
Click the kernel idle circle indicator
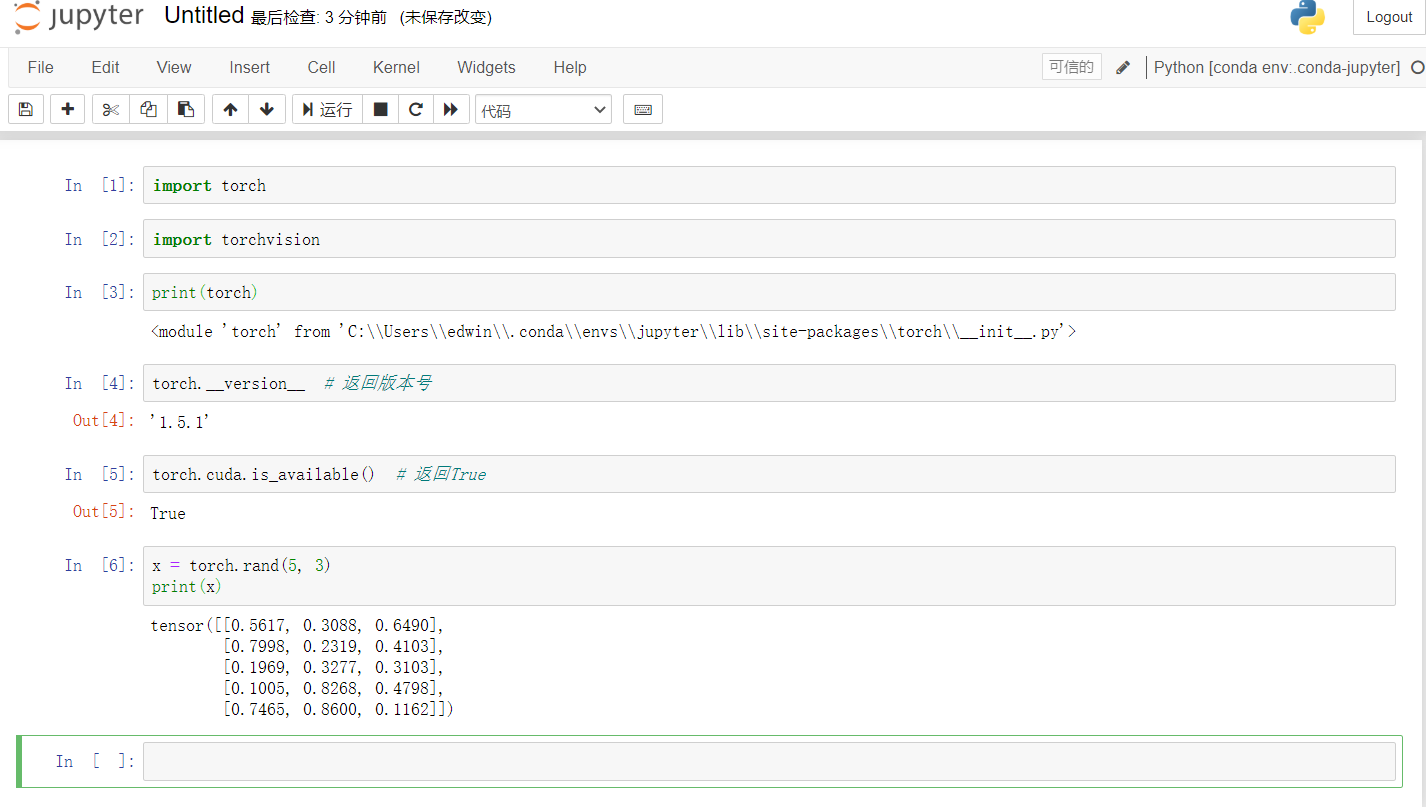1417,67
